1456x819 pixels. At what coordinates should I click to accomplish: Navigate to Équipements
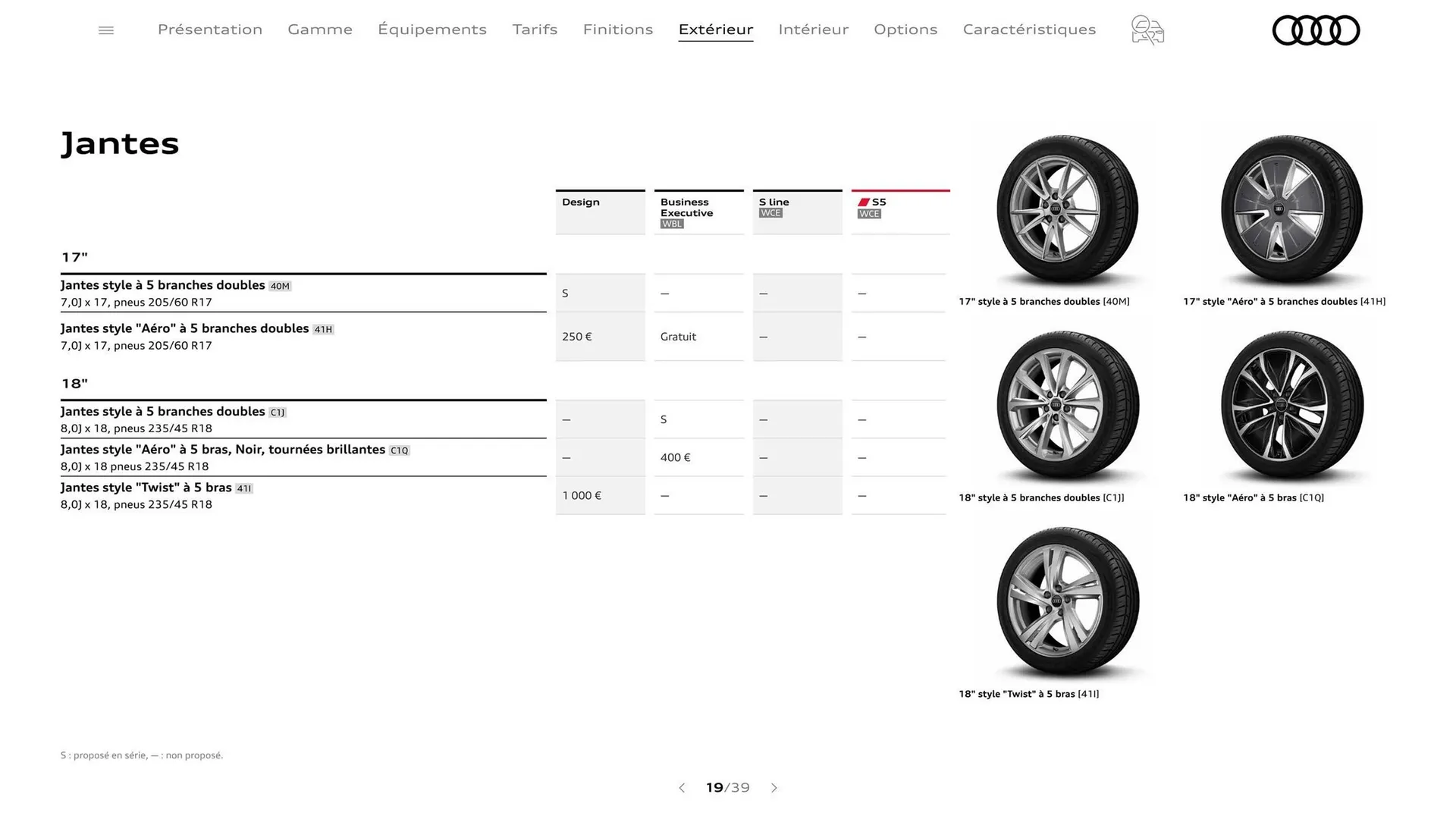click(x=432, y=30)
